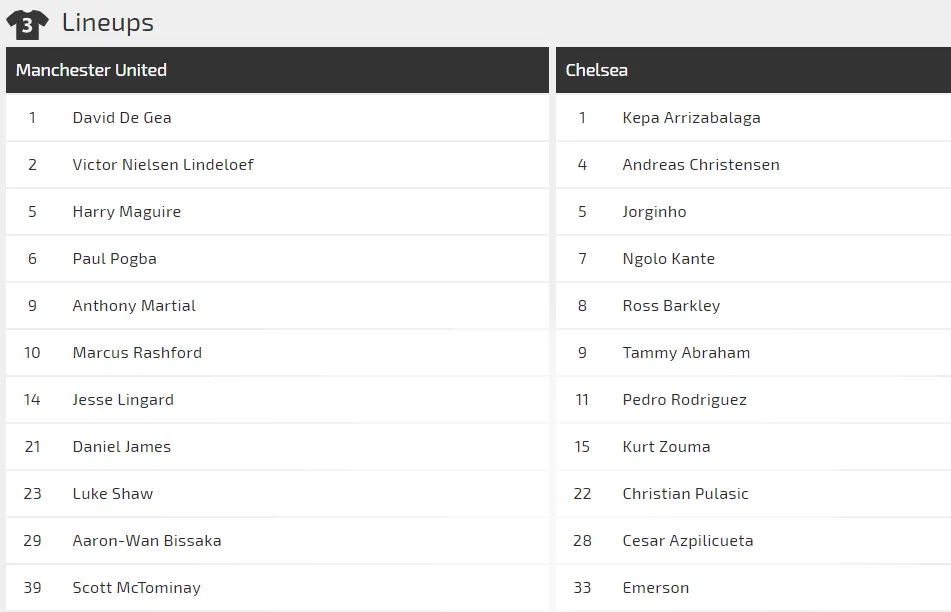
Task: Click the Lineups section heading
Action: (107, 22)
